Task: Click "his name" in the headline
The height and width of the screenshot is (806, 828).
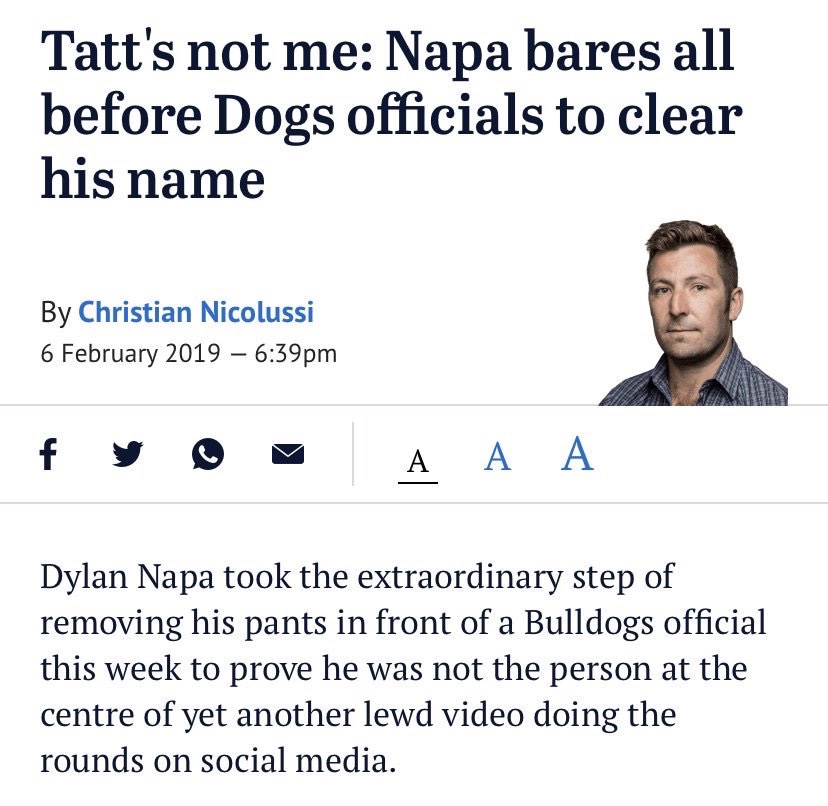Action: pos(152,180)
